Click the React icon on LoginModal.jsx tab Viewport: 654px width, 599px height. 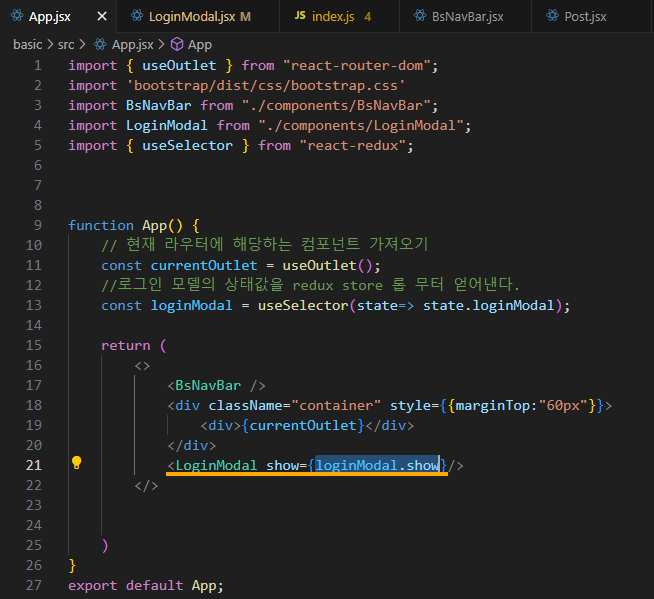[x=137, y=16]
